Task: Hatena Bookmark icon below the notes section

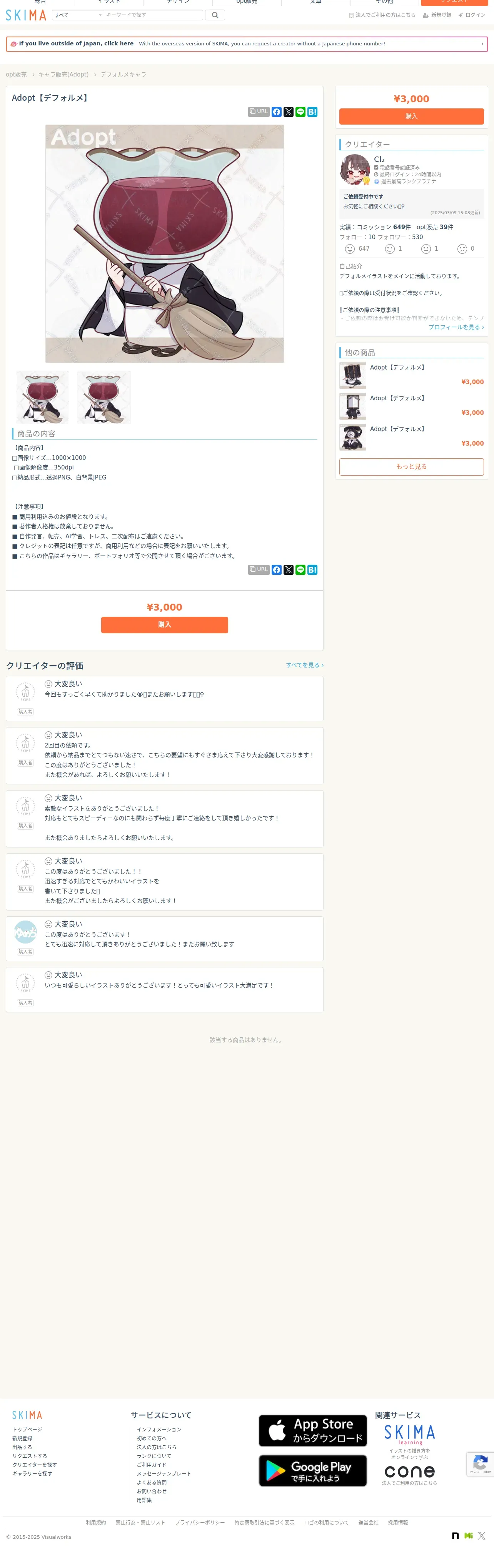Action: (x=312, y=570)
